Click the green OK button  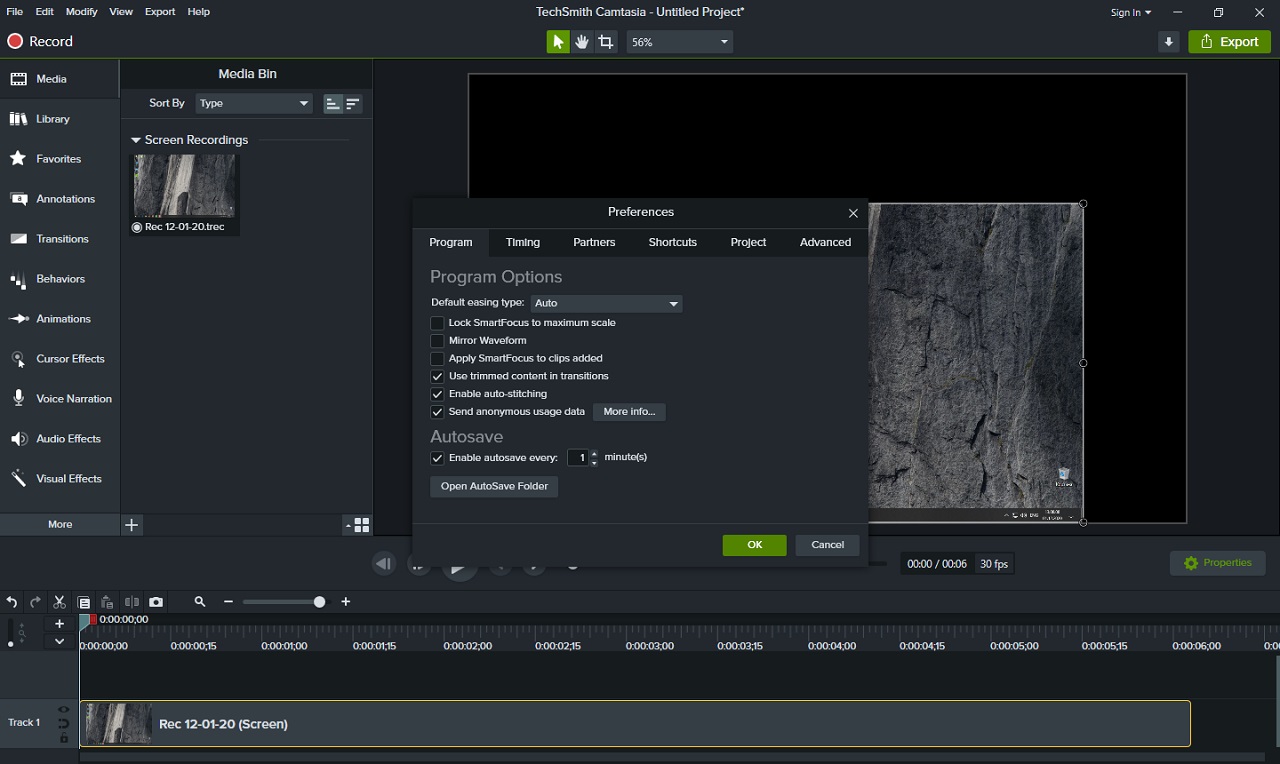point(754,545)
